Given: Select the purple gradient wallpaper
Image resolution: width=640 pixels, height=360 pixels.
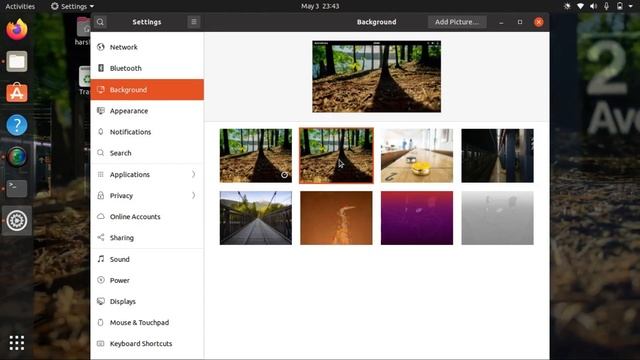Looking at the screenshot, I should click(417, 218).
